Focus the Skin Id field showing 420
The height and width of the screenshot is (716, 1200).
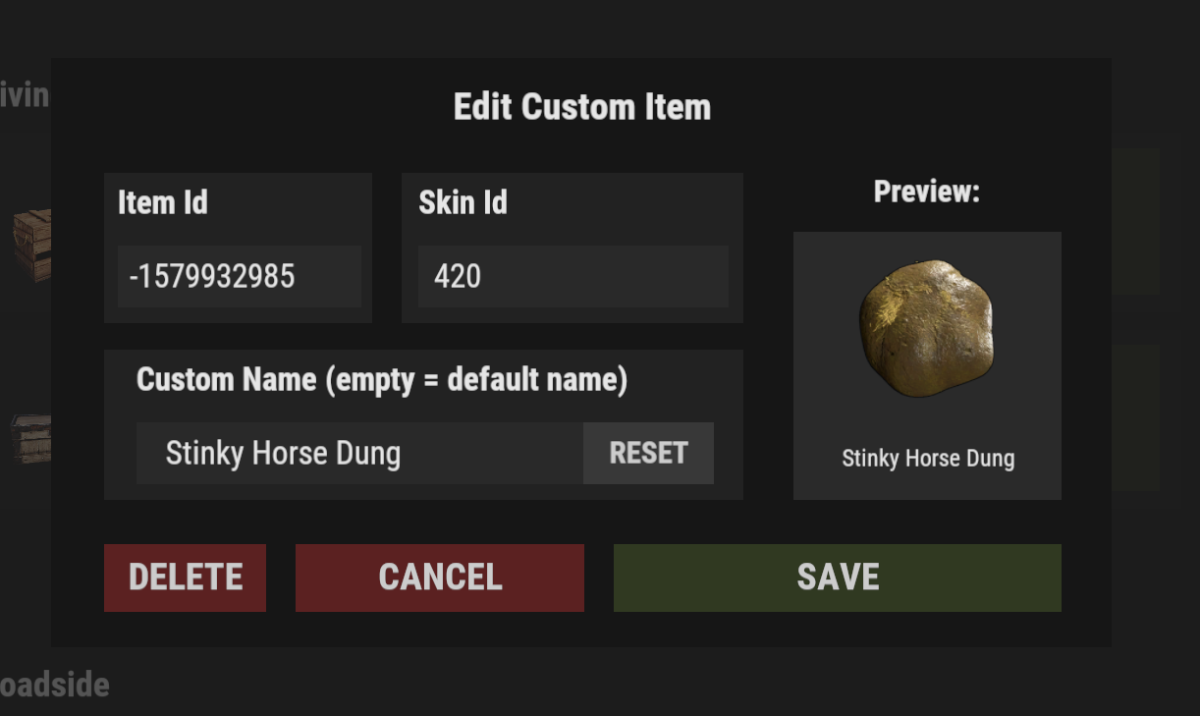tap(572, 276)
